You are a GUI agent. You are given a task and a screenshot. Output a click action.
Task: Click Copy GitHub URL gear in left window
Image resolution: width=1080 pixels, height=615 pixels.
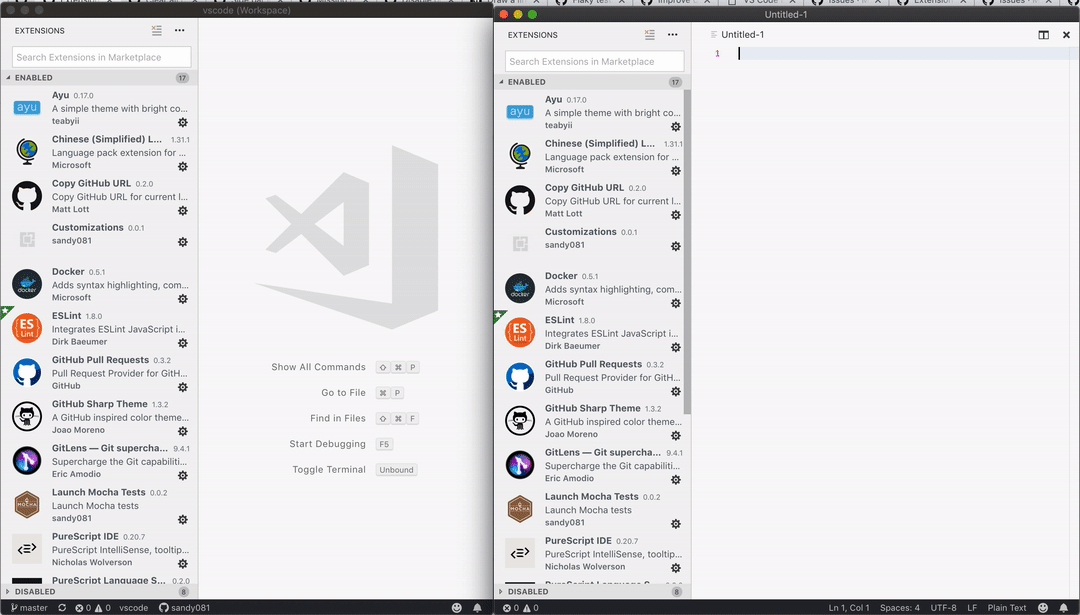click(x=183, y=211)
